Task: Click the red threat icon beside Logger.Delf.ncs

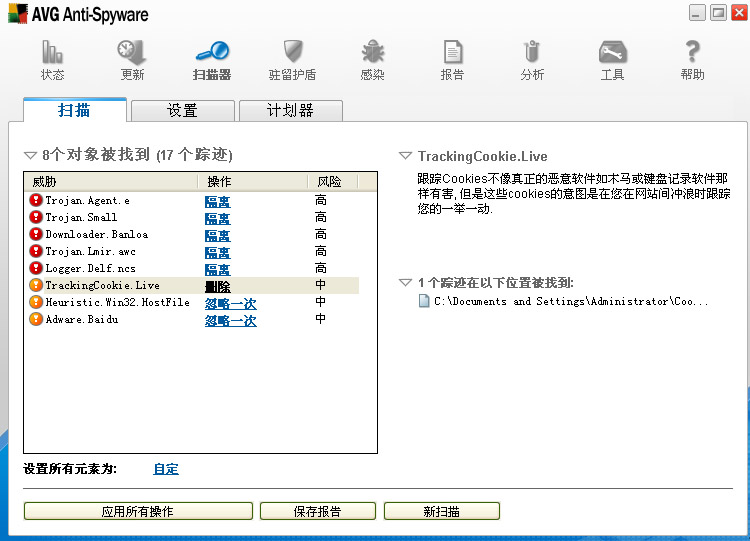Action: pyautogui.click(x=36, y=268)
